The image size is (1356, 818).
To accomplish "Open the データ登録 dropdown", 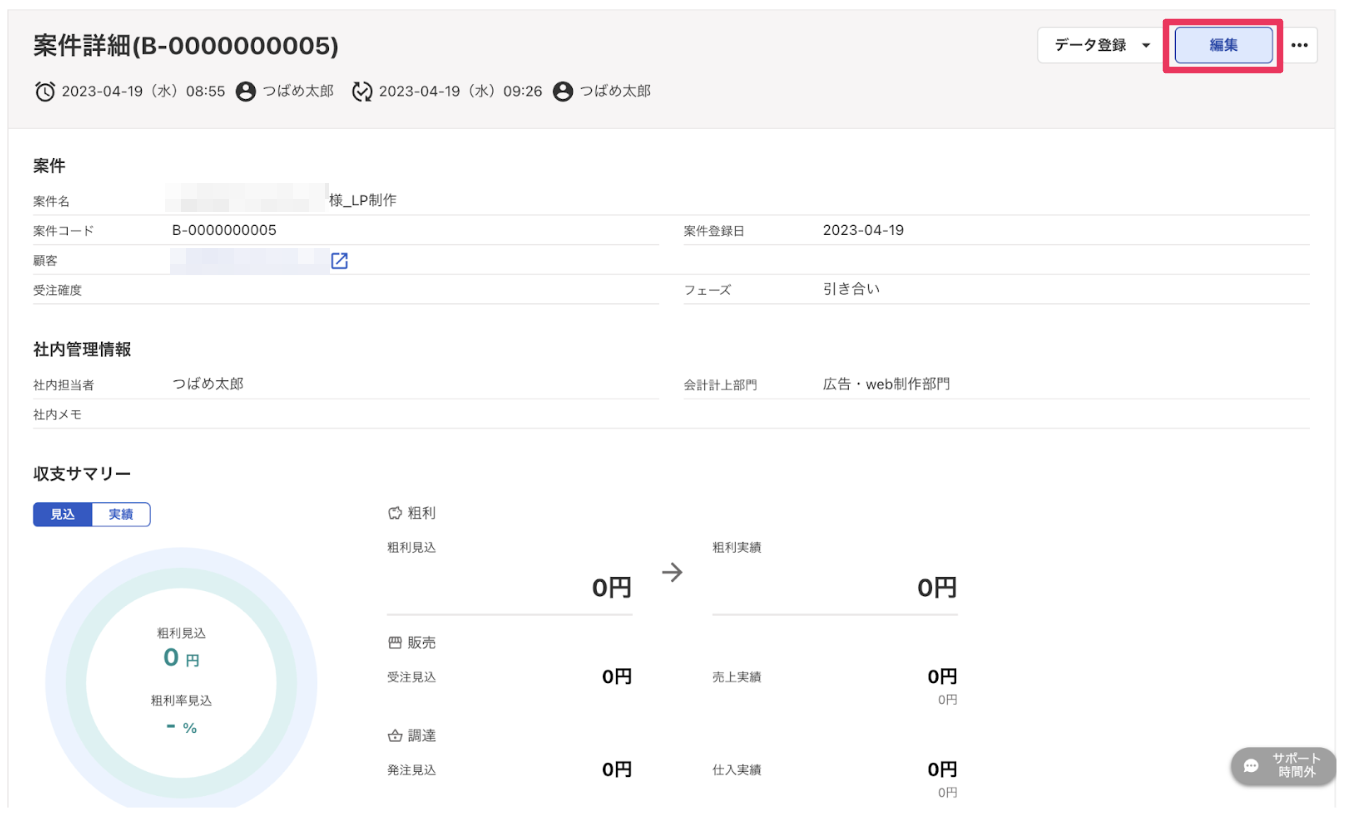I will (1101, 45).
